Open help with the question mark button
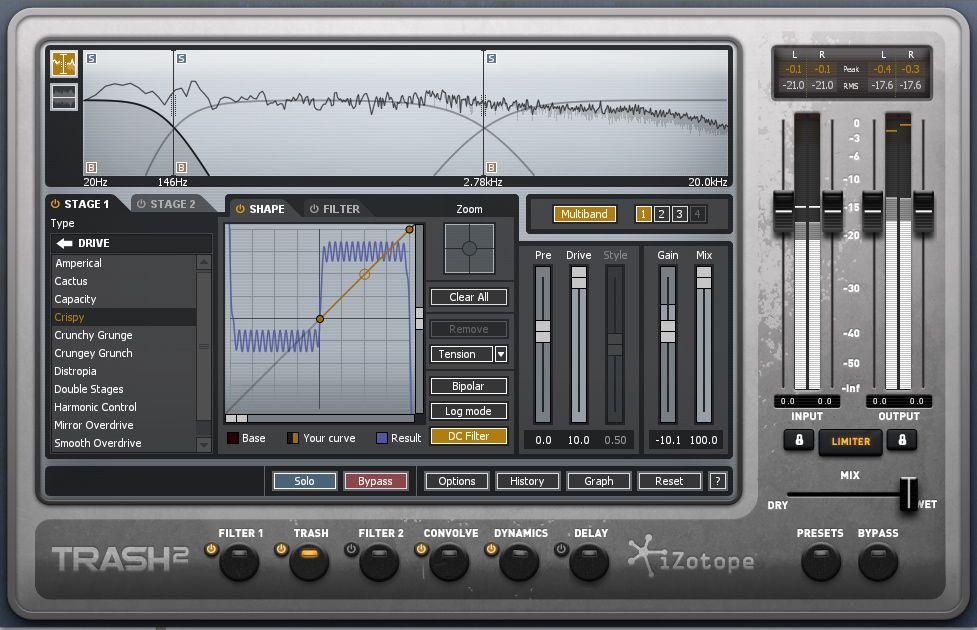The width and height of the screenshot is (977, 630). 718,481
